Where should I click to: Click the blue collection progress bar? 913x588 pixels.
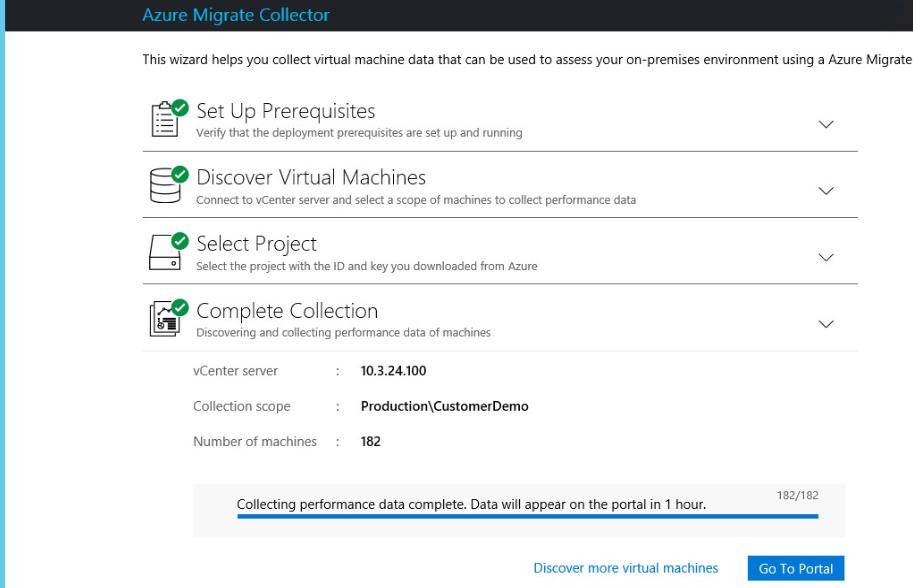pos(527,517)
